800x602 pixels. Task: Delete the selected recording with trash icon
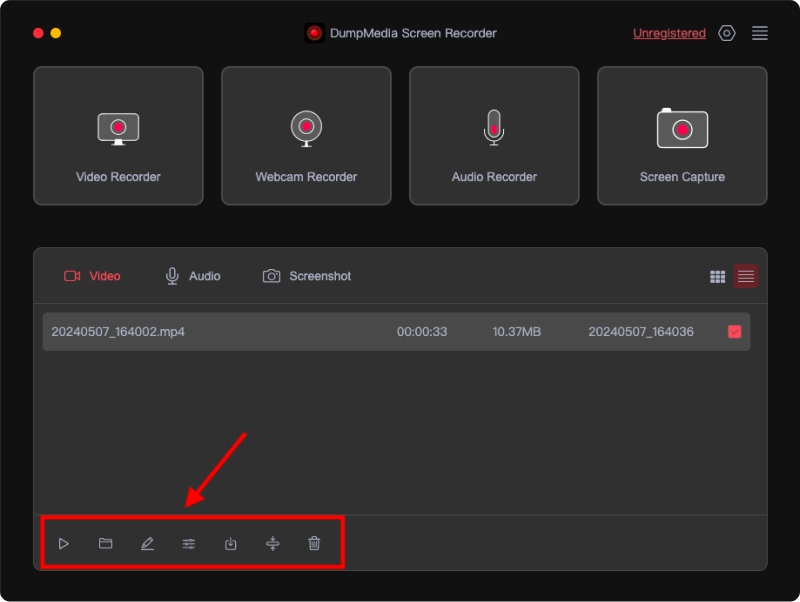point(314,543)
